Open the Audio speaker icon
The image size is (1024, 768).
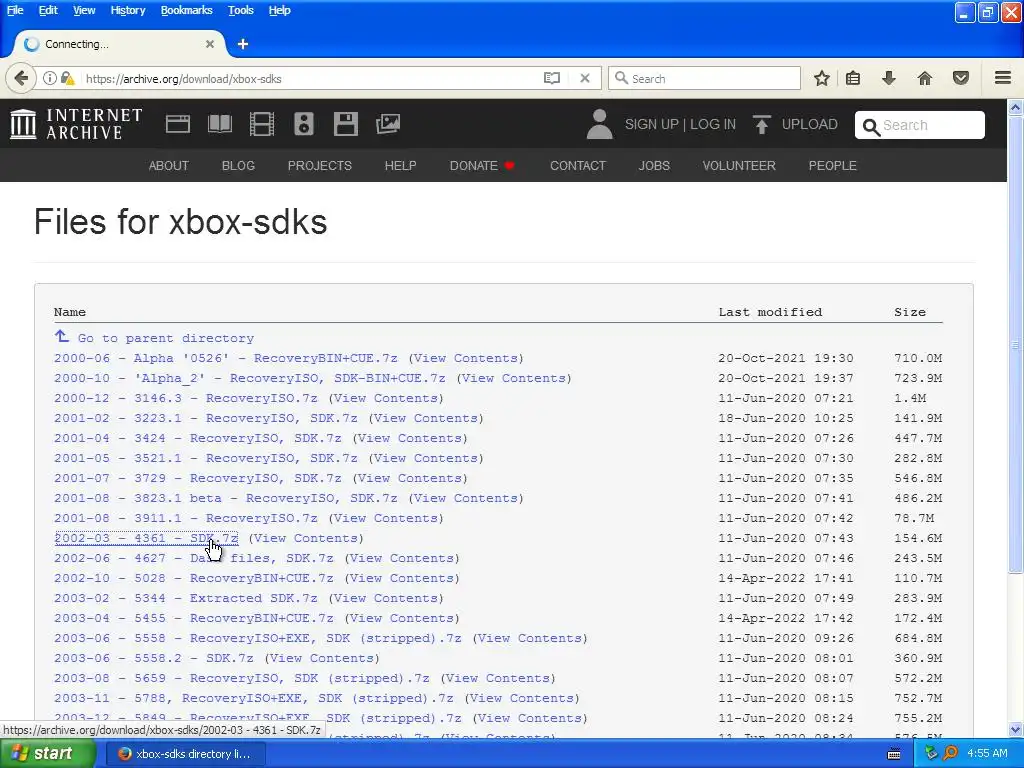[x=304, y=124]
